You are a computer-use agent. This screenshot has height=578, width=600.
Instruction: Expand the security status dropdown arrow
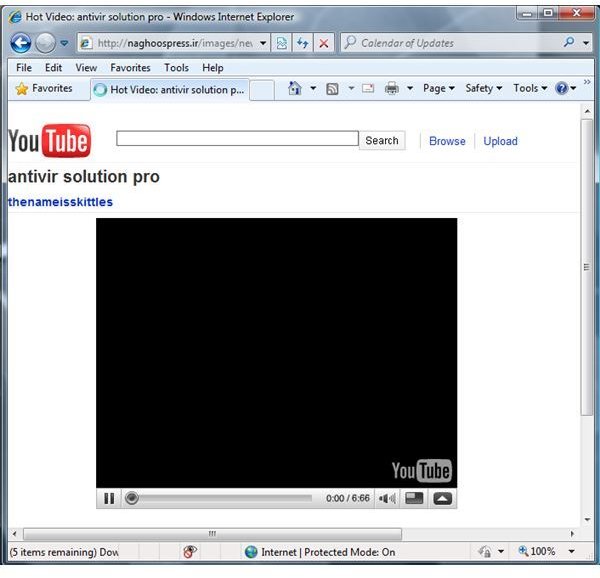click(x=501, y=552)
